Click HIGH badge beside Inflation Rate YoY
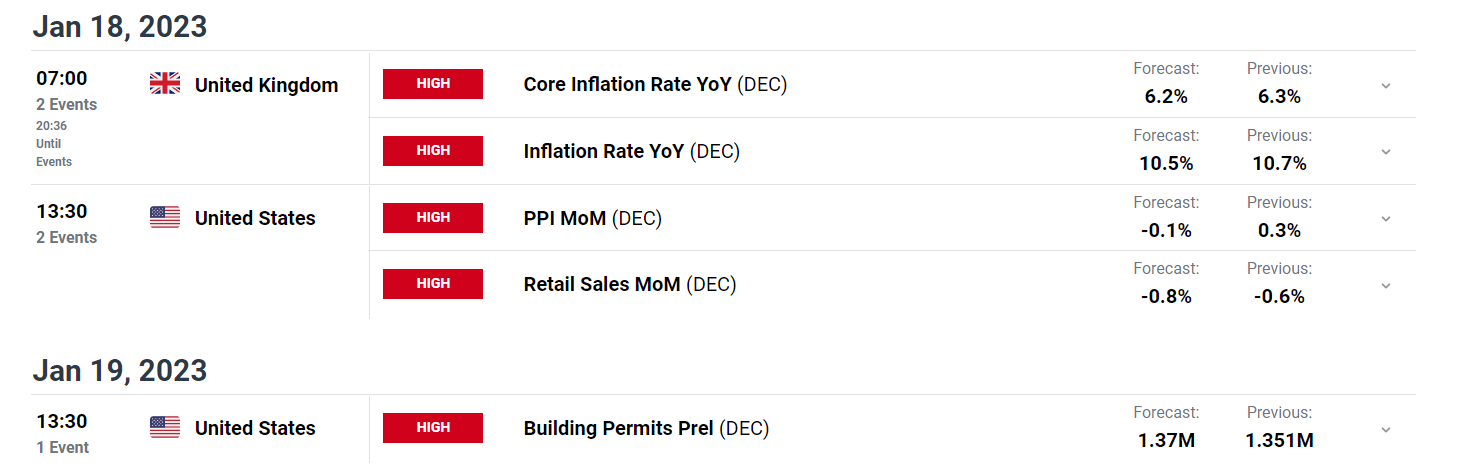1464x469 pixels. click(x=433, y=150)
